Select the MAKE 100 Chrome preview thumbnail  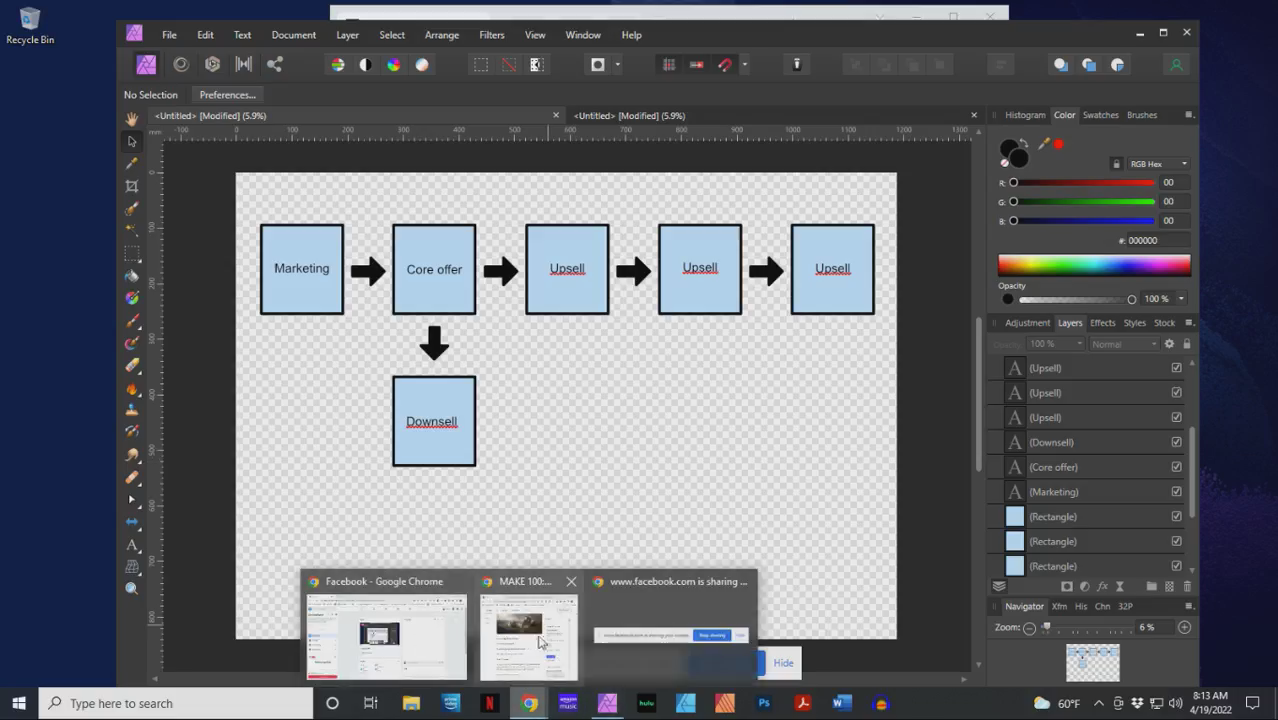(x=528, y=637)
